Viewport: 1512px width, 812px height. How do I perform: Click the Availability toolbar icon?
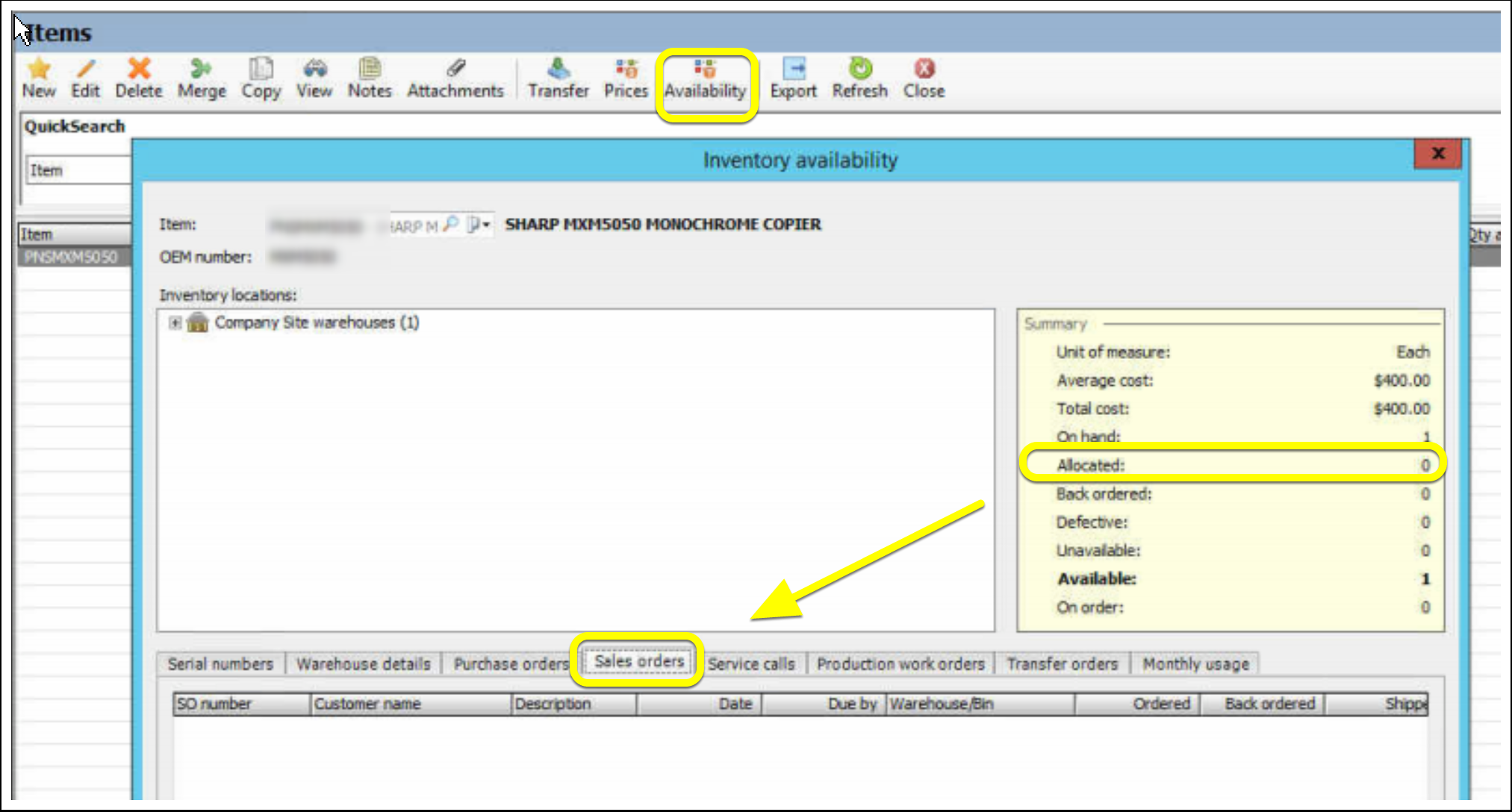(705, 69)
